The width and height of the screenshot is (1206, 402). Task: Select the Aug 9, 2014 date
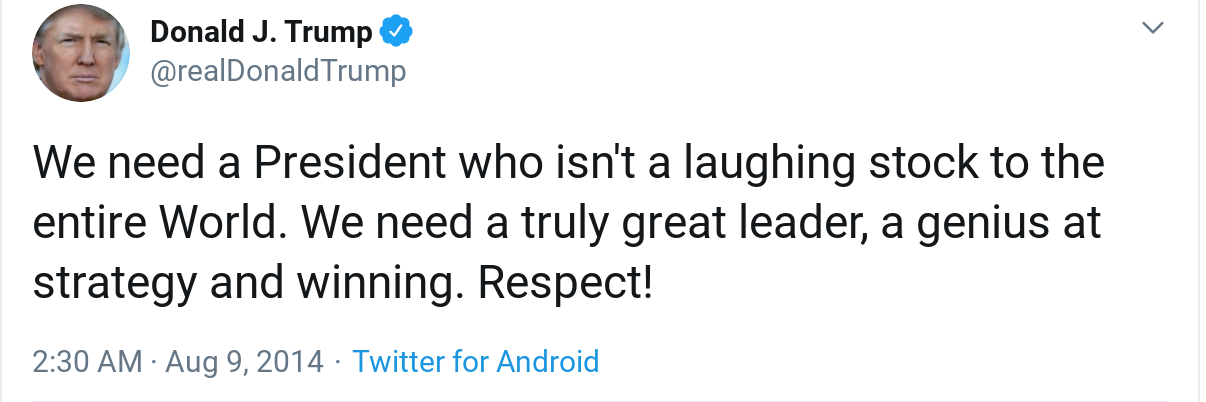245,361
